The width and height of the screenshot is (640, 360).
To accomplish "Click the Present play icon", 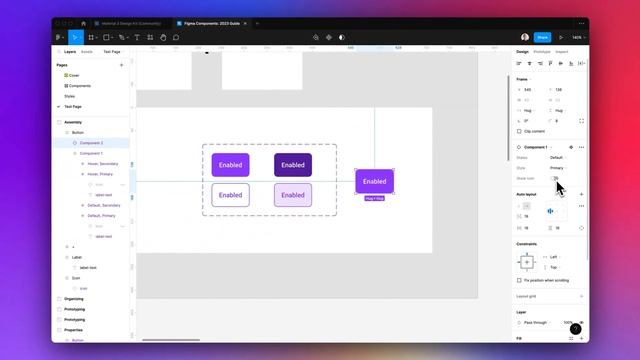I will (x=561, y=37).
